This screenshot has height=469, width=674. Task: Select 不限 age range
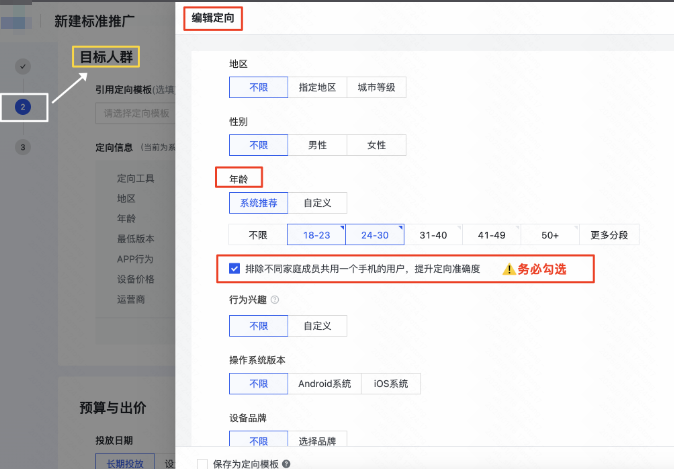(258, 235)
